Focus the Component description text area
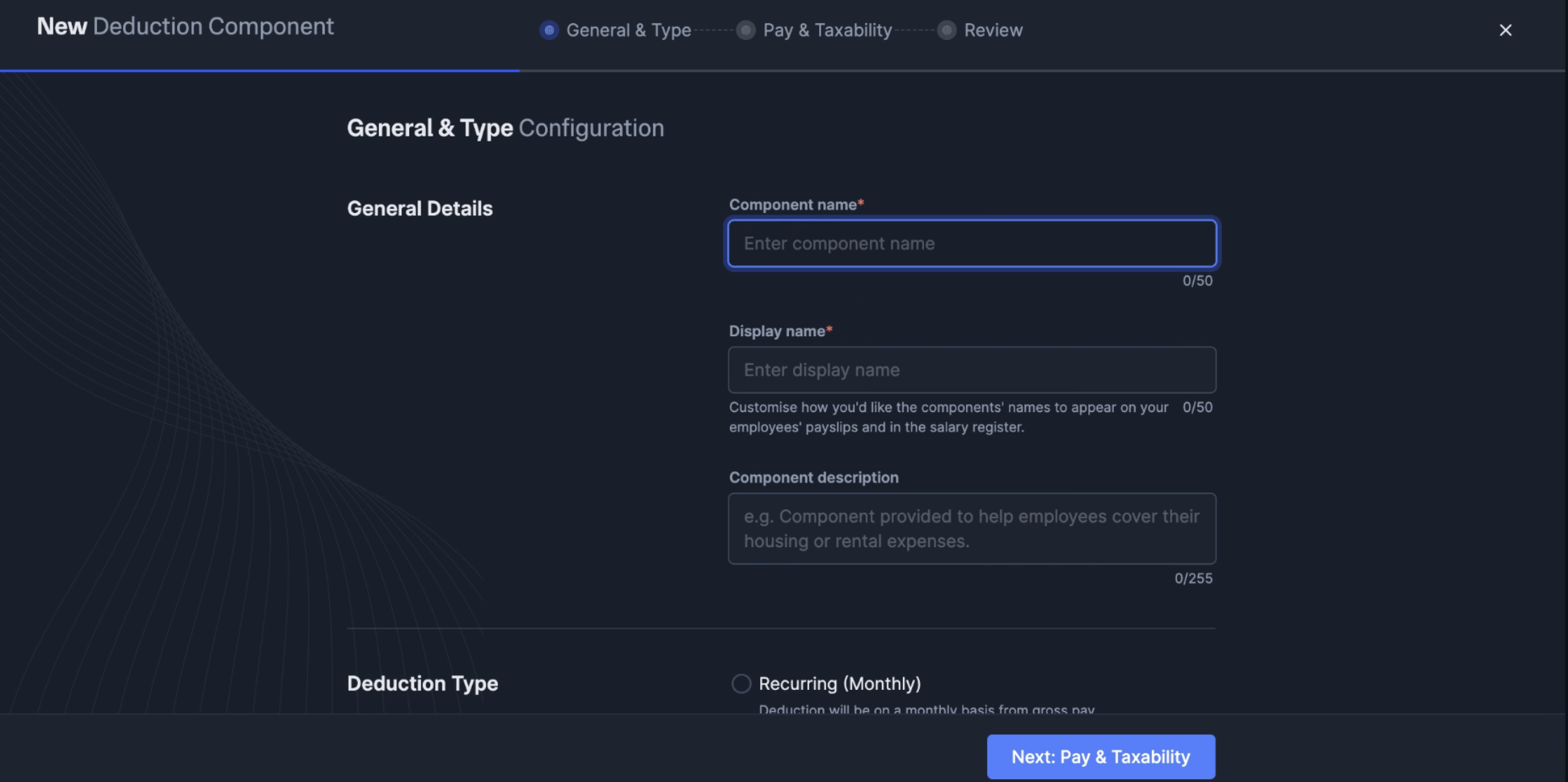This screenshot has height=782, width=1568. pos(972,528)
